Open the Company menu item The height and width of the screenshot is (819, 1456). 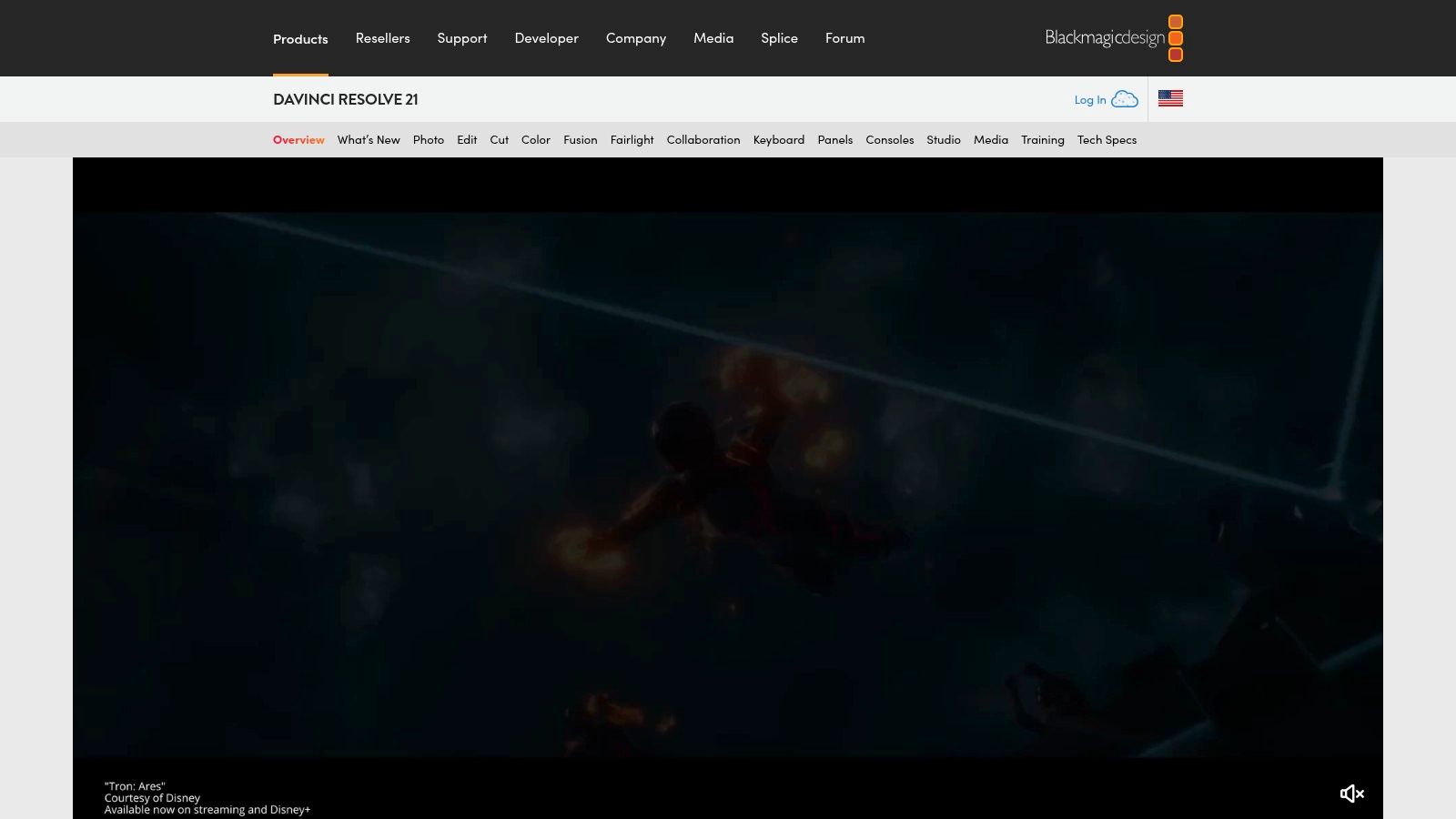point(636,38)
